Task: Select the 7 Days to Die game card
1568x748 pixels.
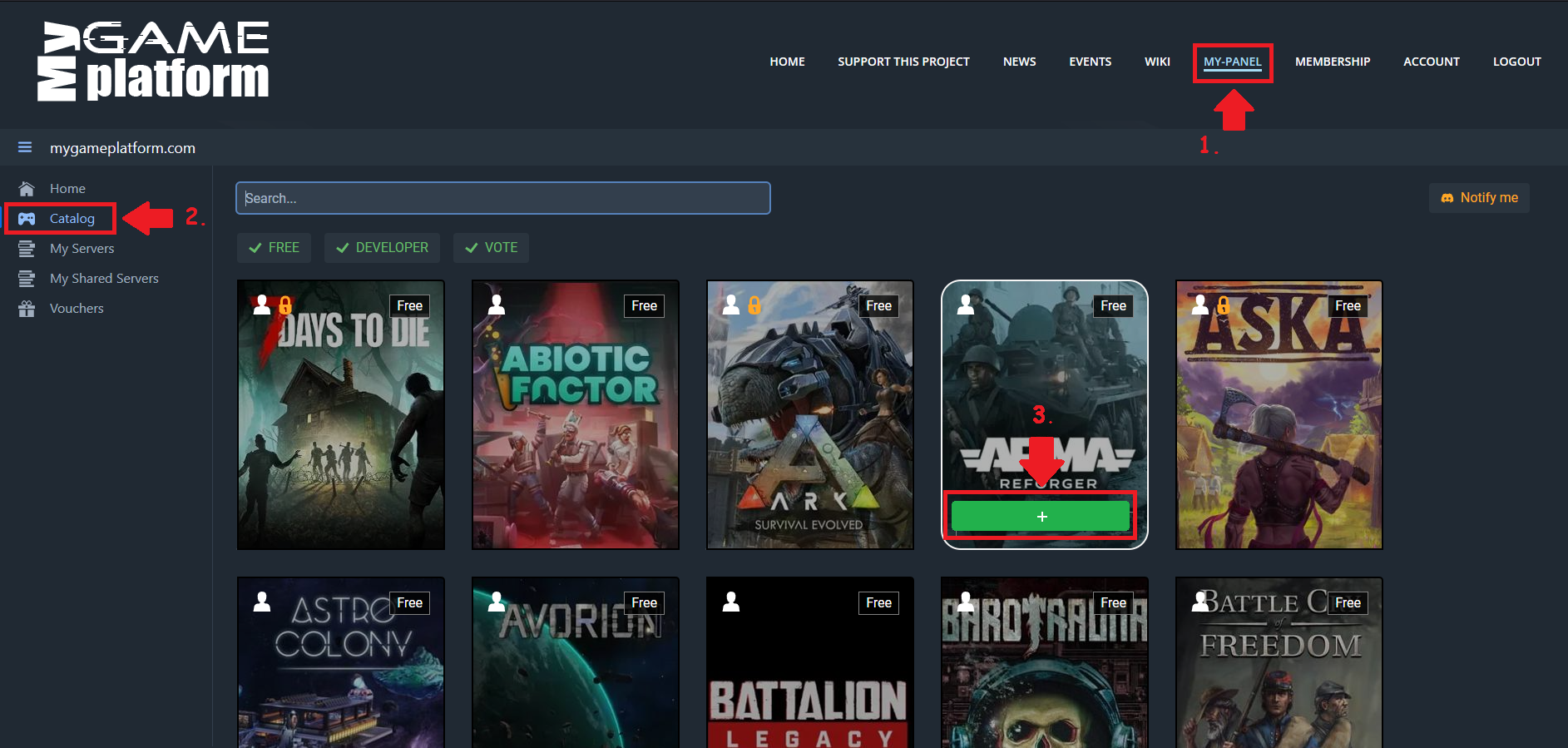Action: tap(341, 415)
